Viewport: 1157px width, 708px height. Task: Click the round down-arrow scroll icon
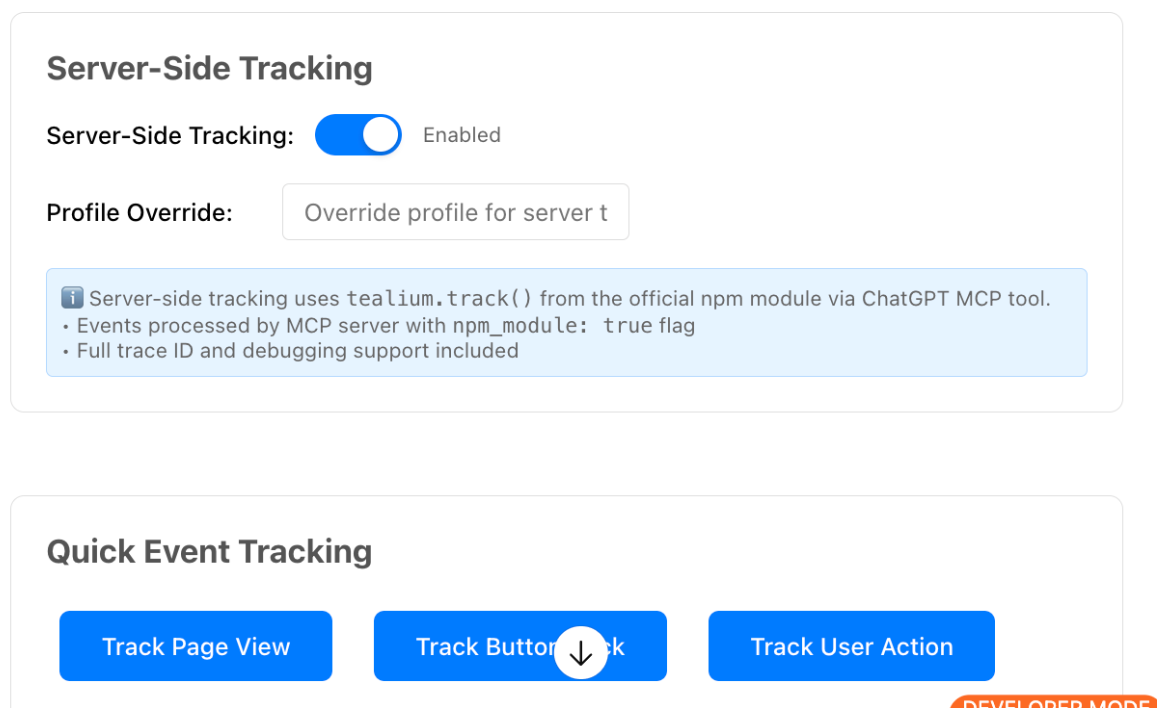[581, 653]
